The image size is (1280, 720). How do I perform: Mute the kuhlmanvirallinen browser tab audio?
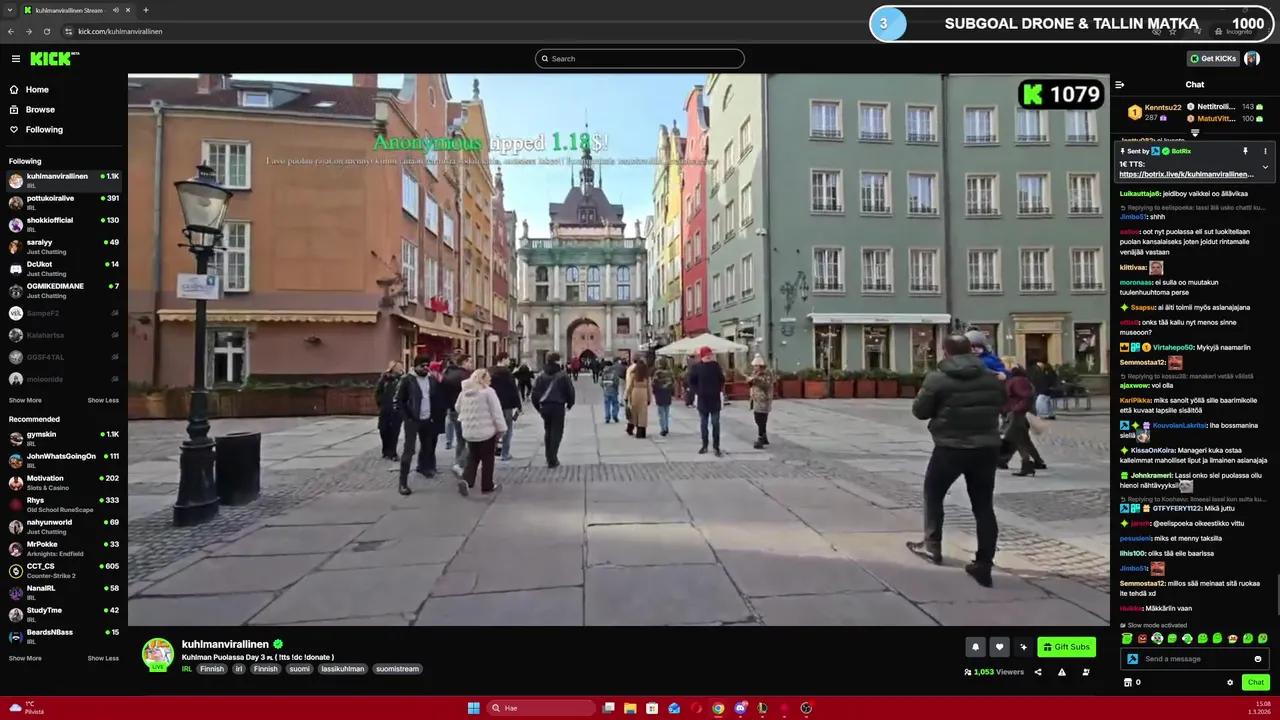(x=116, y=10)
